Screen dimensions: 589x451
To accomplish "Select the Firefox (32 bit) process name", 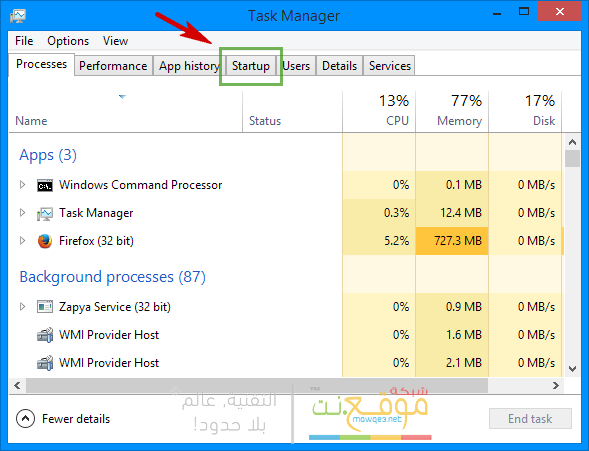I will (x=96, y=241).
